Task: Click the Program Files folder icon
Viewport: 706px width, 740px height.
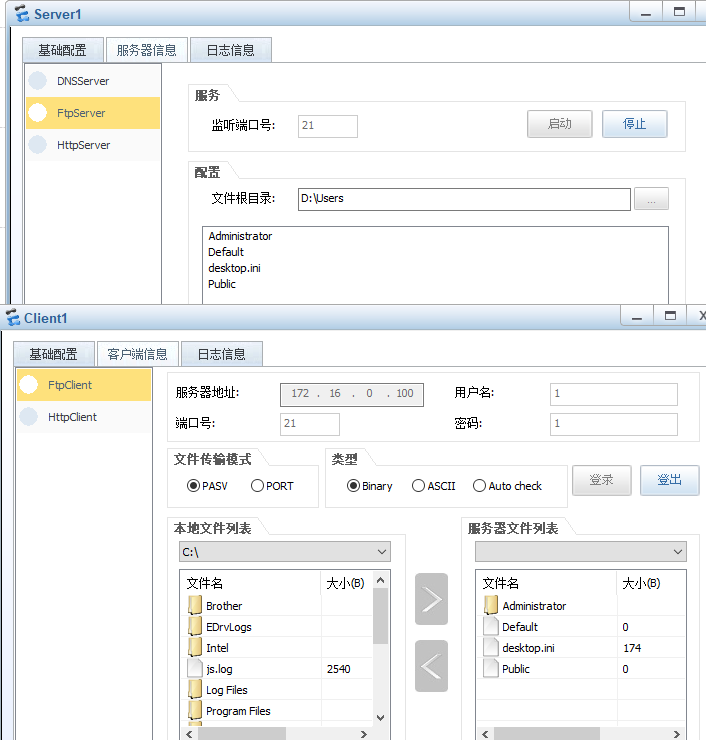Action: pos(194,711)
